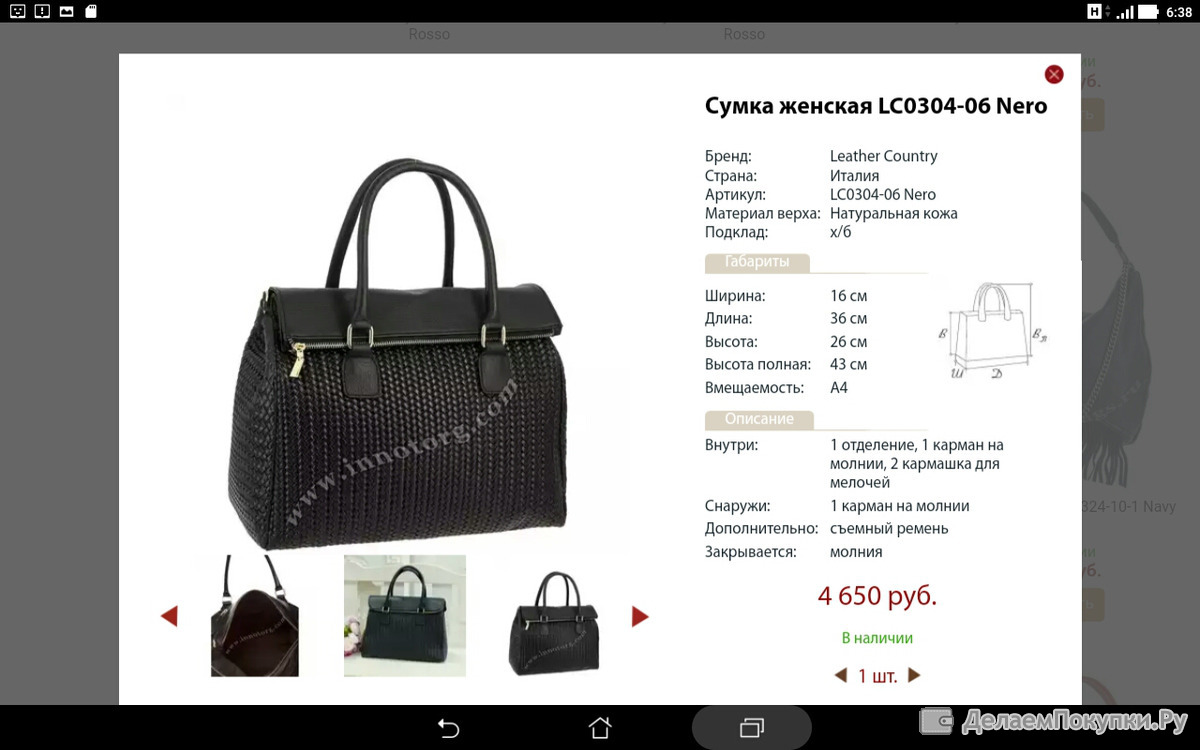The height and width of the screenshot is (750, 1200).
Task: Click the product title Сумка женская LC0304-06 Nero
Action: point(876,106)
